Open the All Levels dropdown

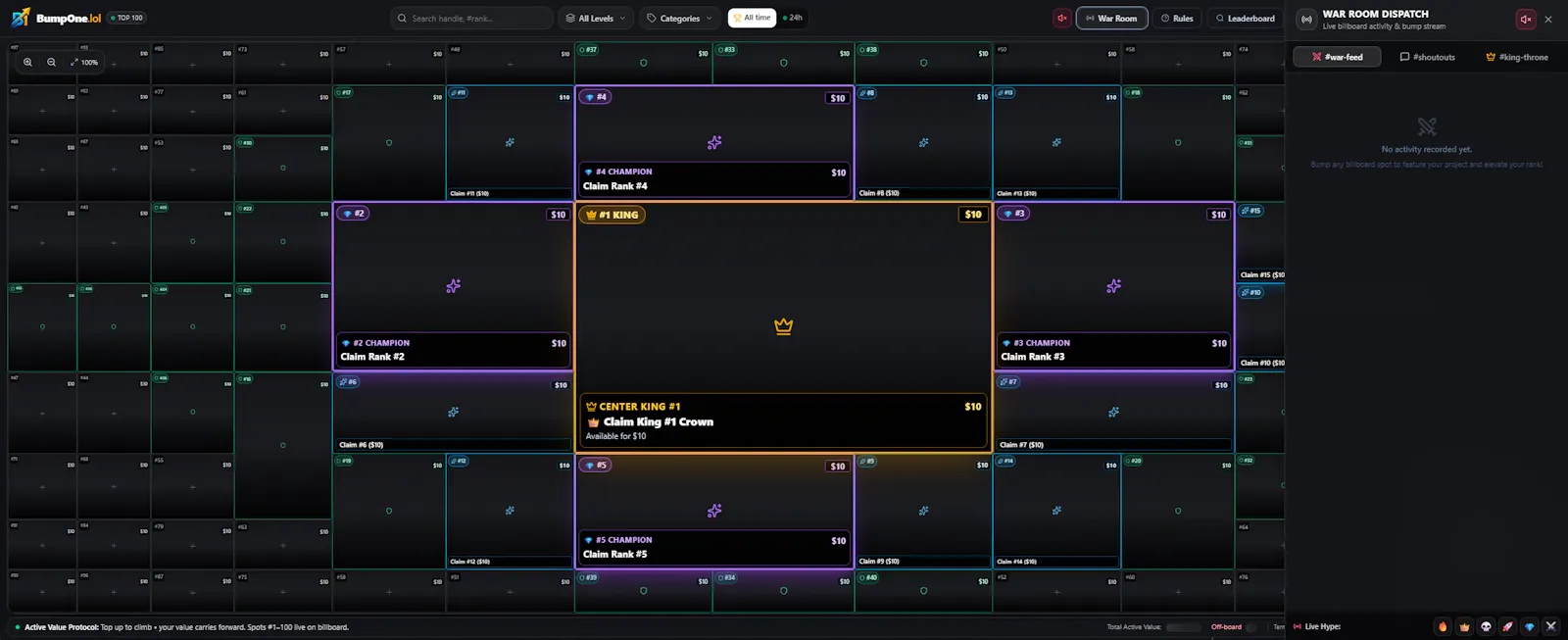[595, 18]
